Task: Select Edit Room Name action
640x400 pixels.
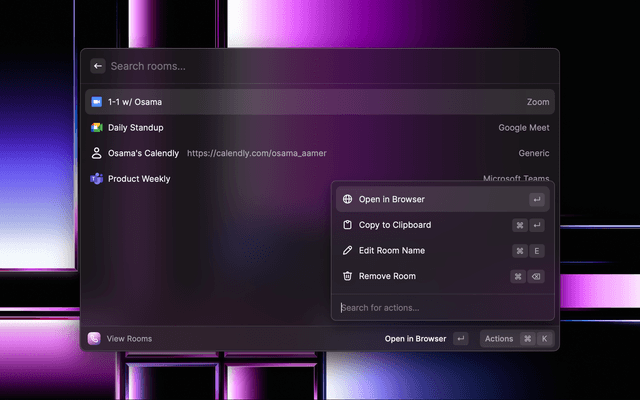Action: 393,250
